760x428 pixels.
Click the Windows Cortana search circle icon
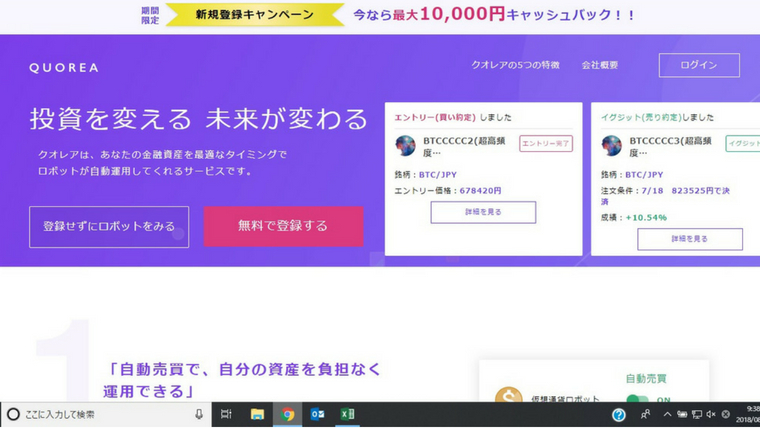tap(13, 414)
